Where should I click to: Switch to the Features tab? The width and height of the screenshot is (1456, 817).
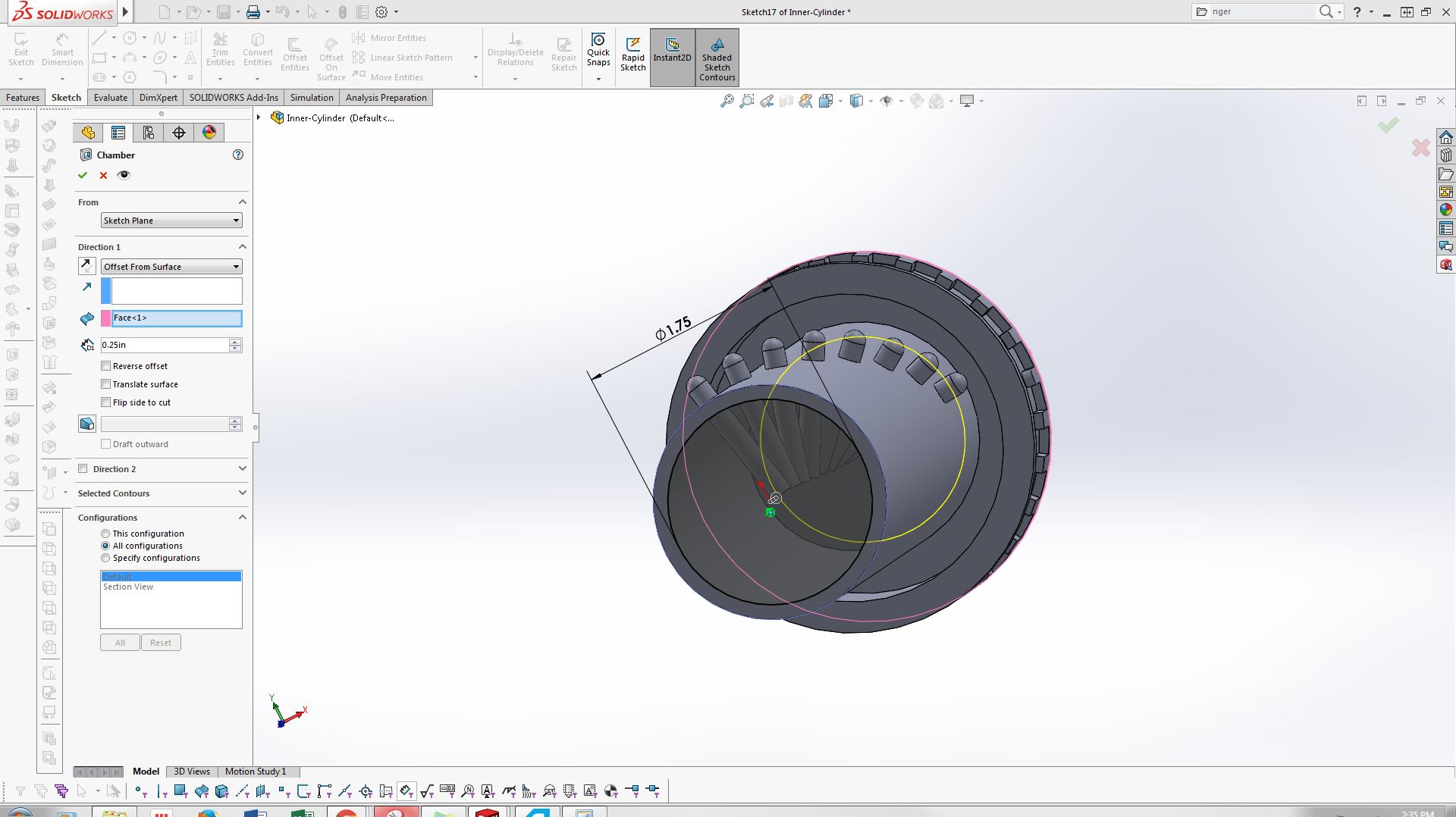(x=23, y=98)
